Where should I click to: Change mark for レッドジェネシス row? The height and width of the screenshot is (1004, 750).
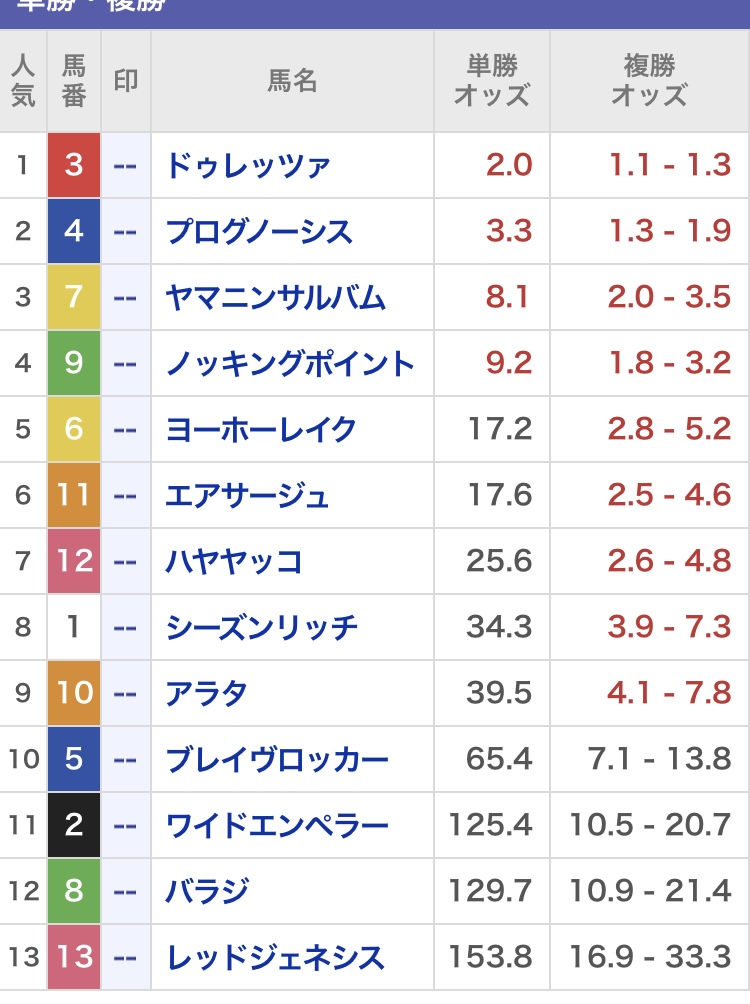[x=125, y=957]
